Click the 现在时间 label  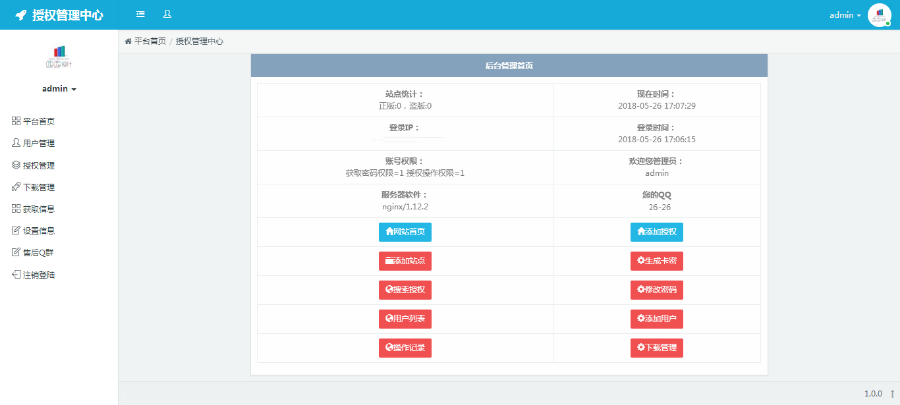(657, 95)
